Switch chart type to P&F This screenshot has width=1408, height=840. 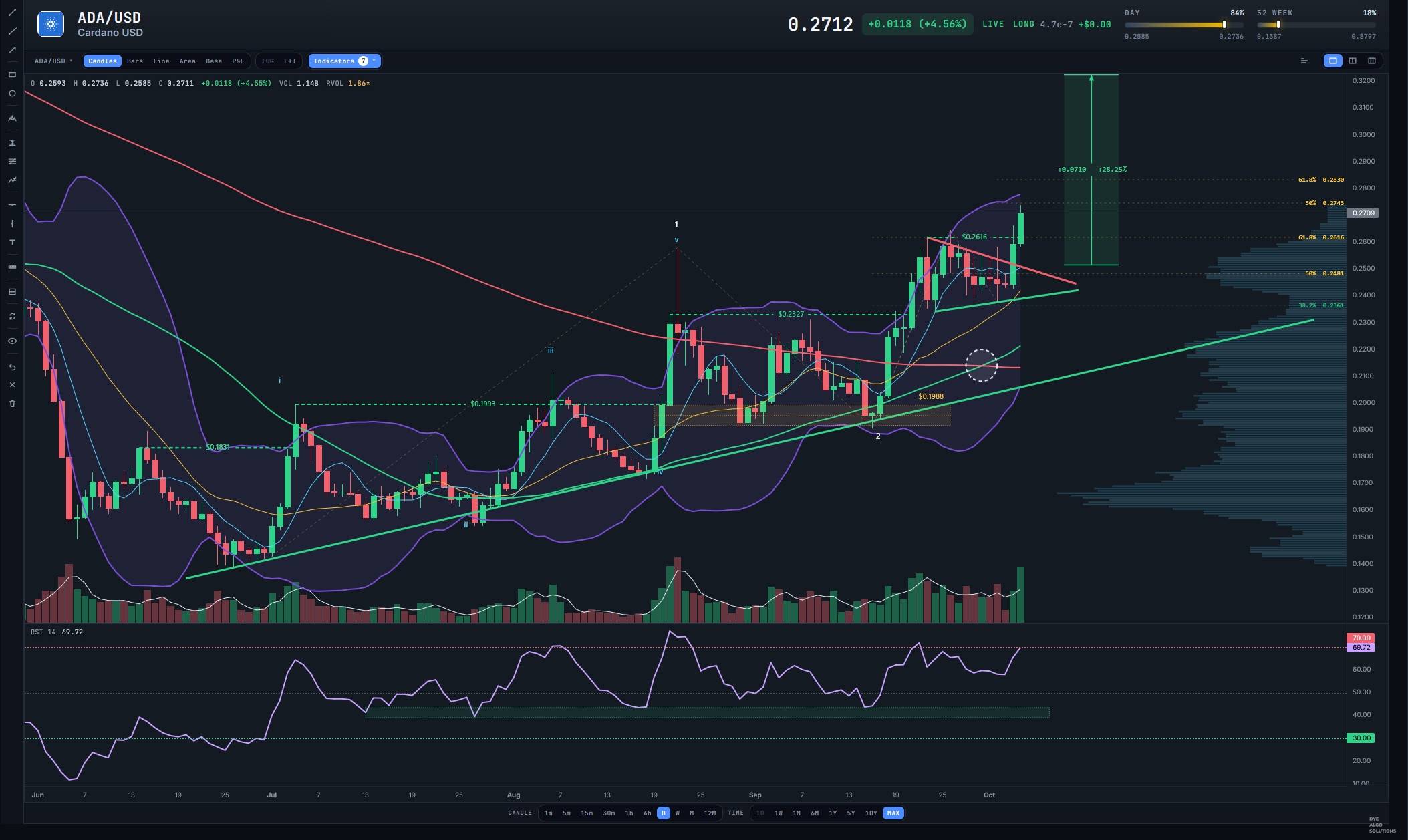coord(238,61)
